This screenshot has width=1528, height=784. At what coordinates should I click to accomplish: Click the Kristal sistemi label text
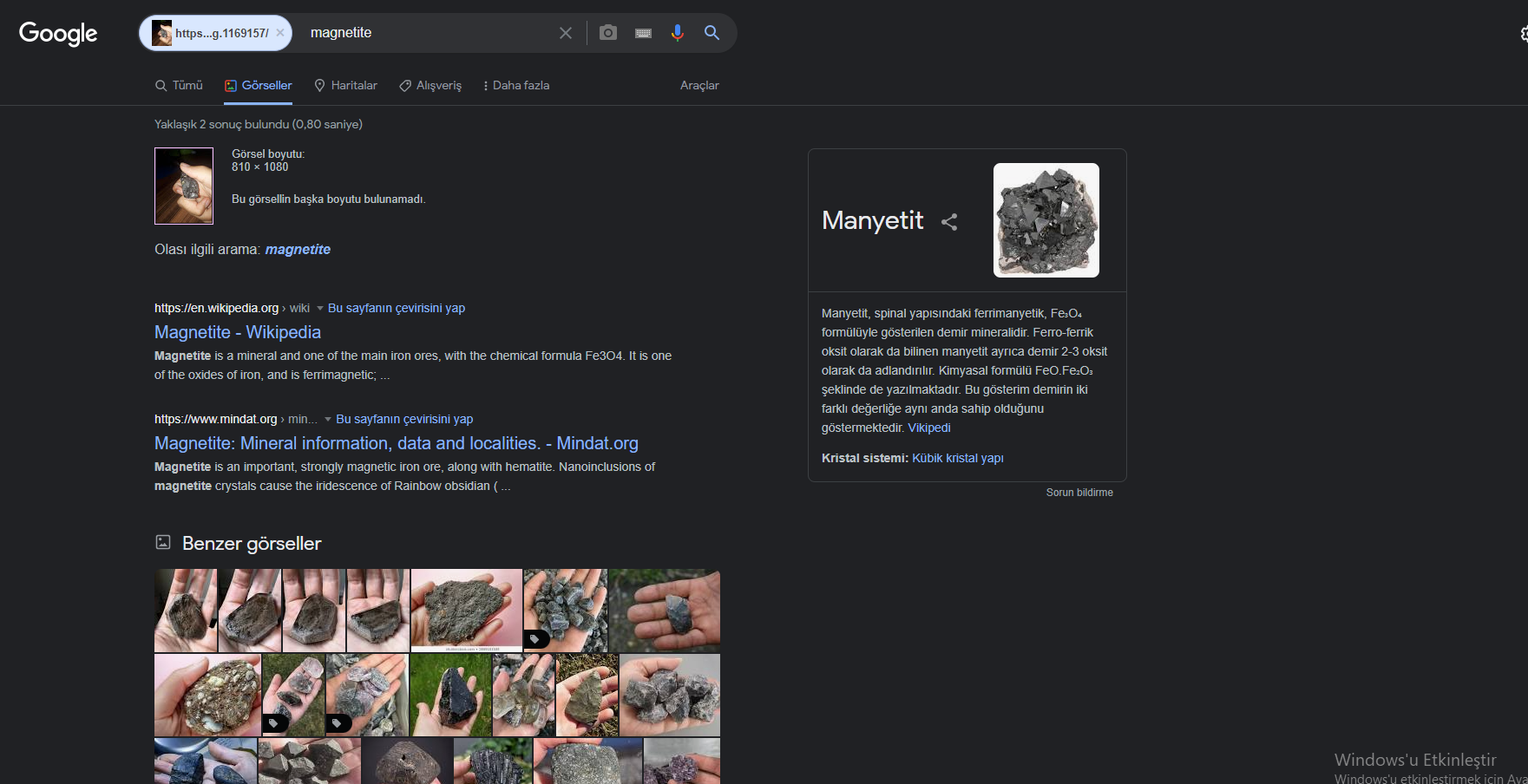865,458
